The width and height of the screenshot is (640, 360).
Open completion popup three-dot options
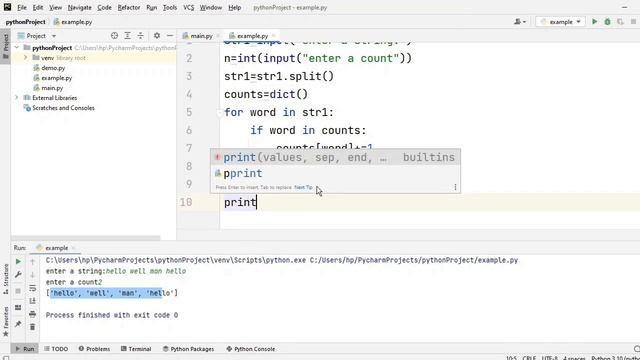pos(455,187)
